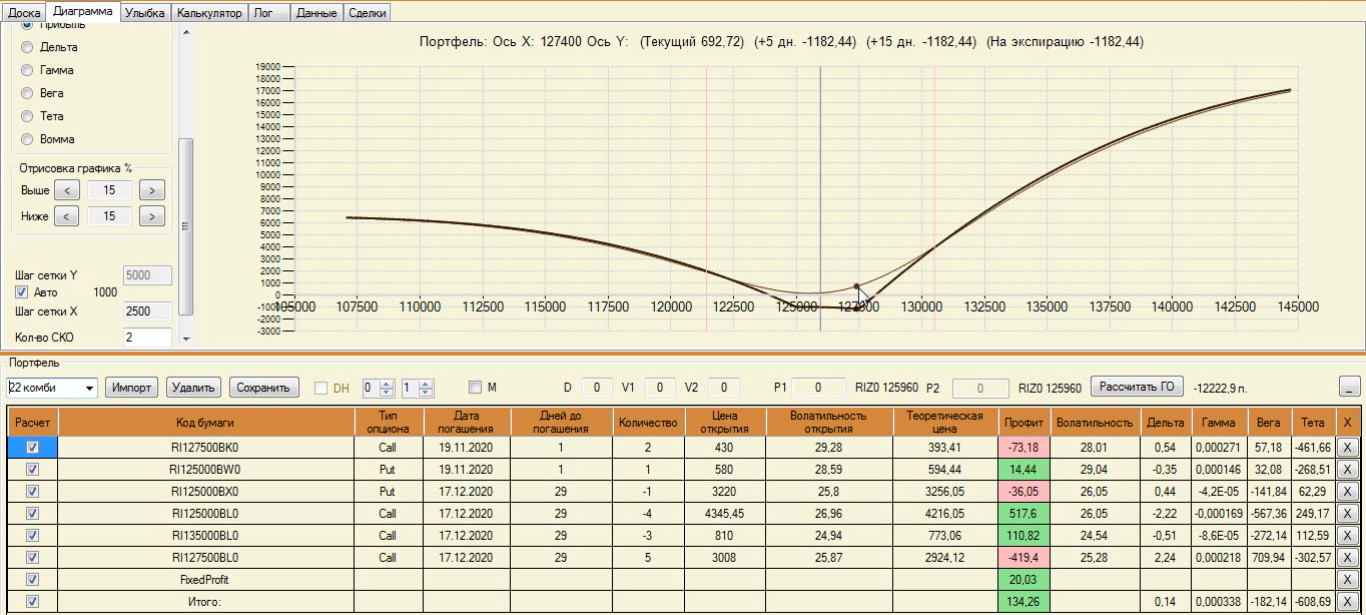Uncheck the Расчет box for RI127500BK0
The image size is (1366, 615).
click(32, 447)
